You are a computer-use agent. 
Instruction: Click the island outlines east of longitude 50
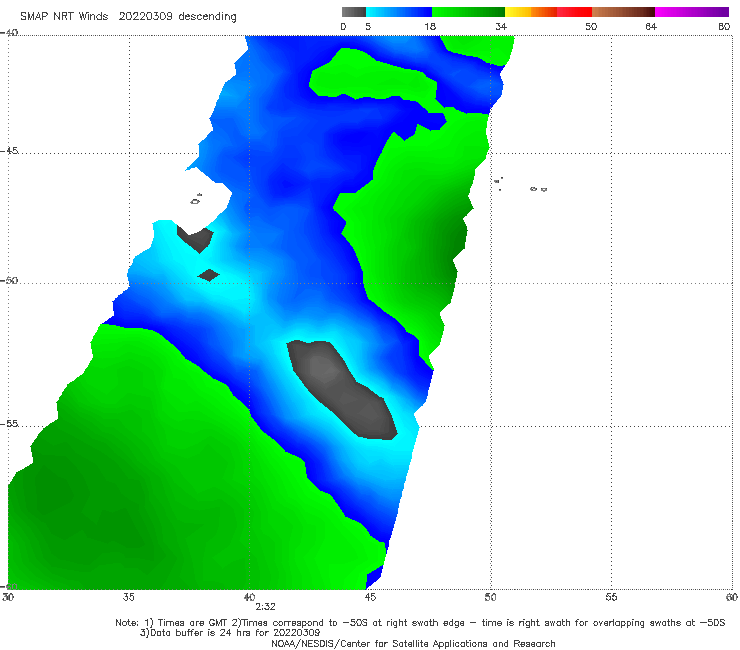click(521, 184)
